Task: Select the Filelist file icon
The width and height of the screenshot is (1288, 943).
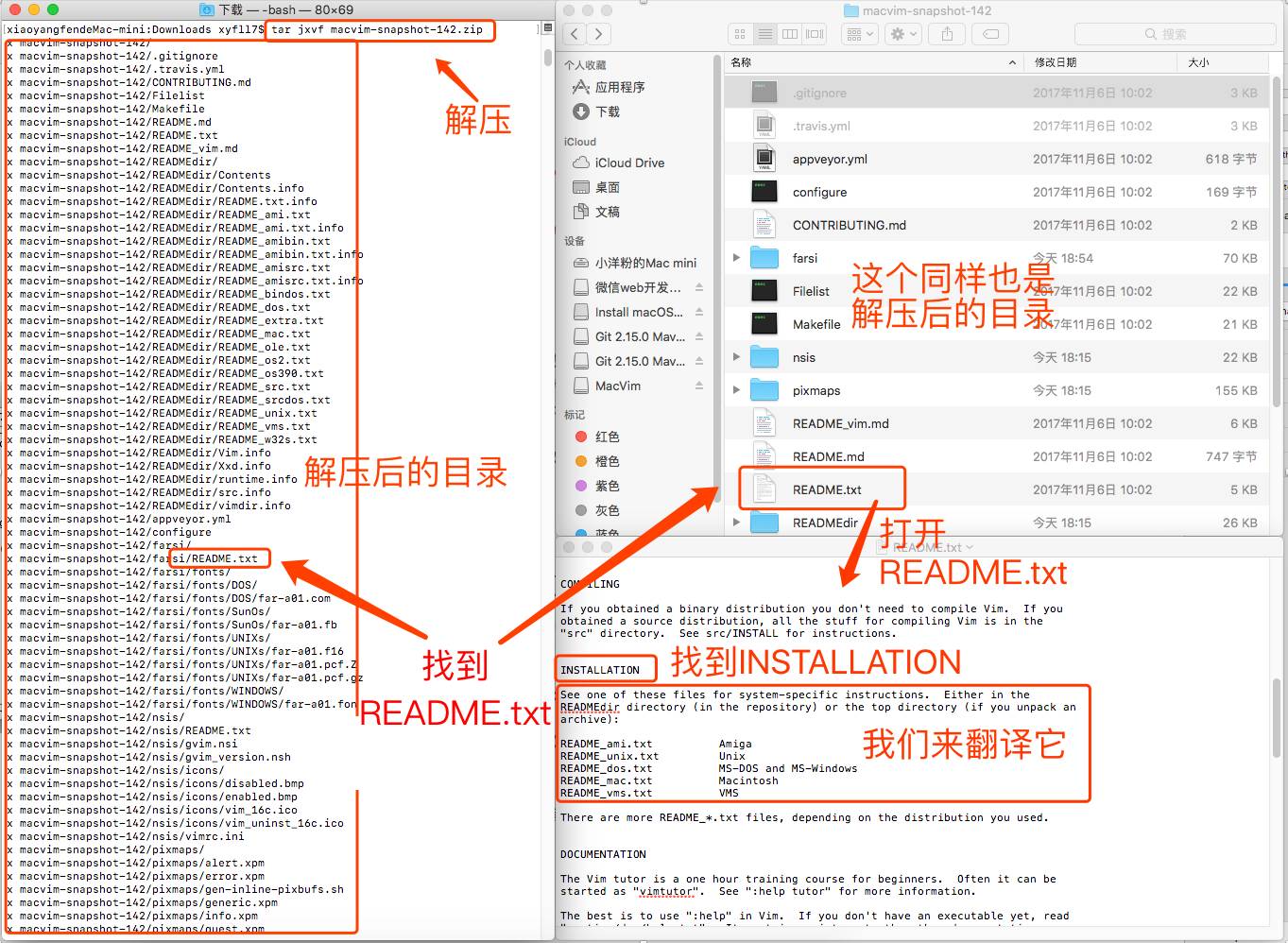Action: [x=764, y=291]
